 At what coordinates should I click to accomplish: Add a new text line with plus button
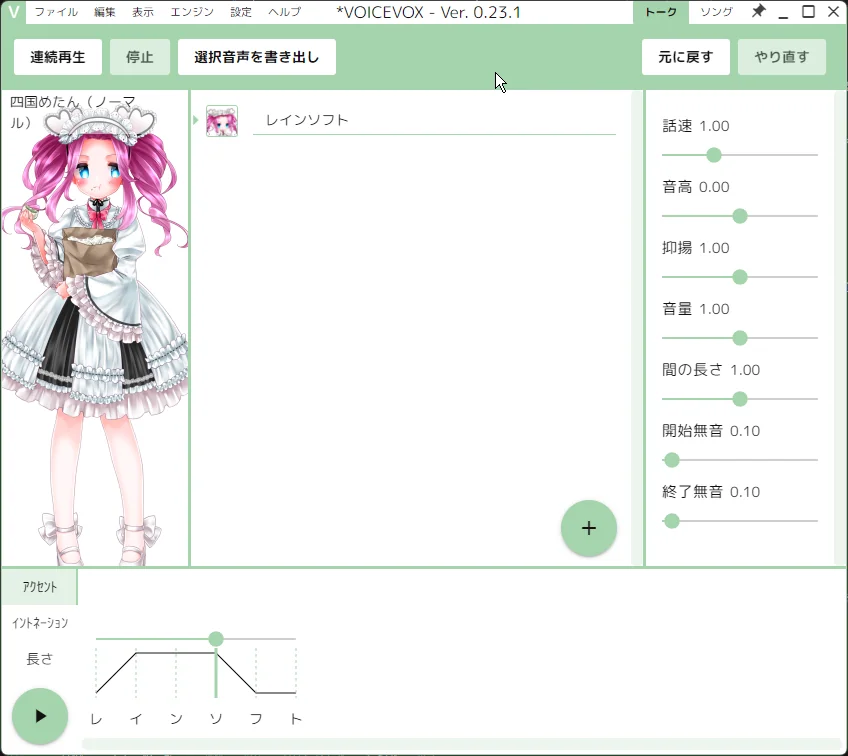[x=589, y=528]
